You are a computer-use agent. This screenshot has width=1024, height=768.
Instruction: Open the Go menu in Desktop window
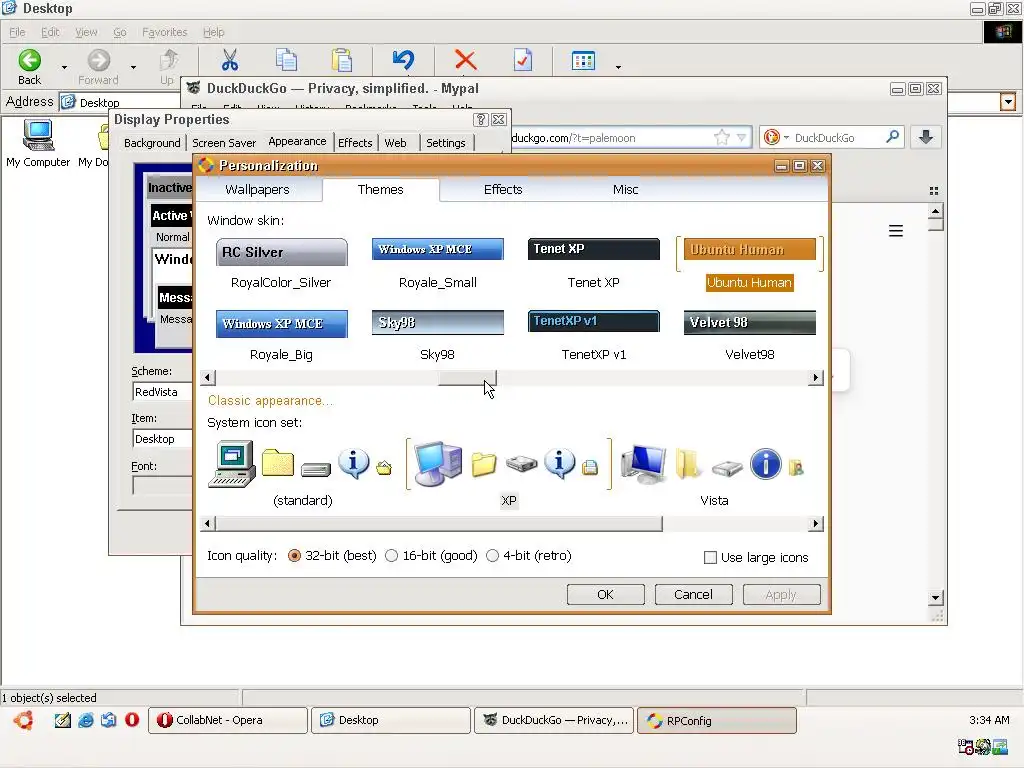[120, 32]
